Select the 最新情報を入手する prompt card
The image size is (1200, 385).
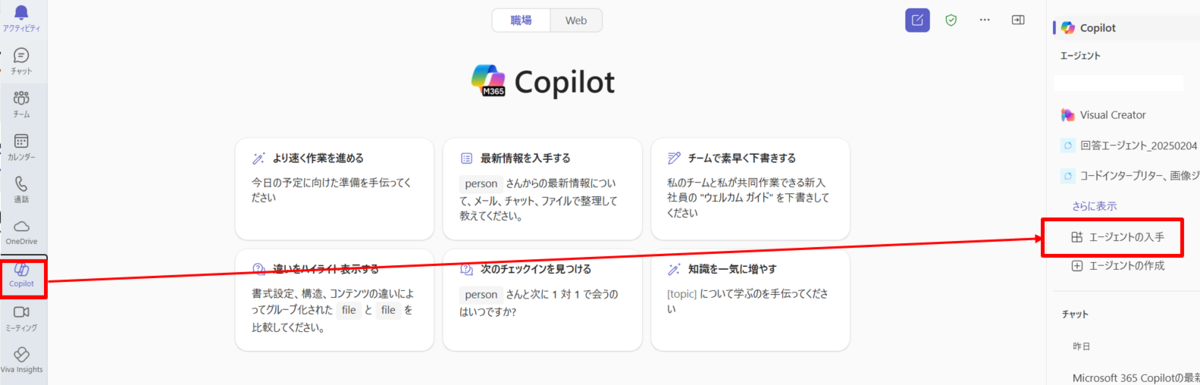coord(542,189)
